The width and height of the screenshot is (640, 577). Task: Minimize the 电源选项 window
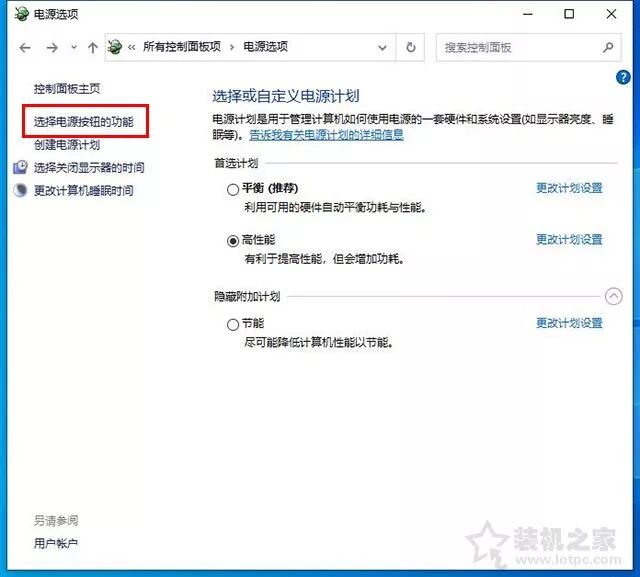[528, 14]
